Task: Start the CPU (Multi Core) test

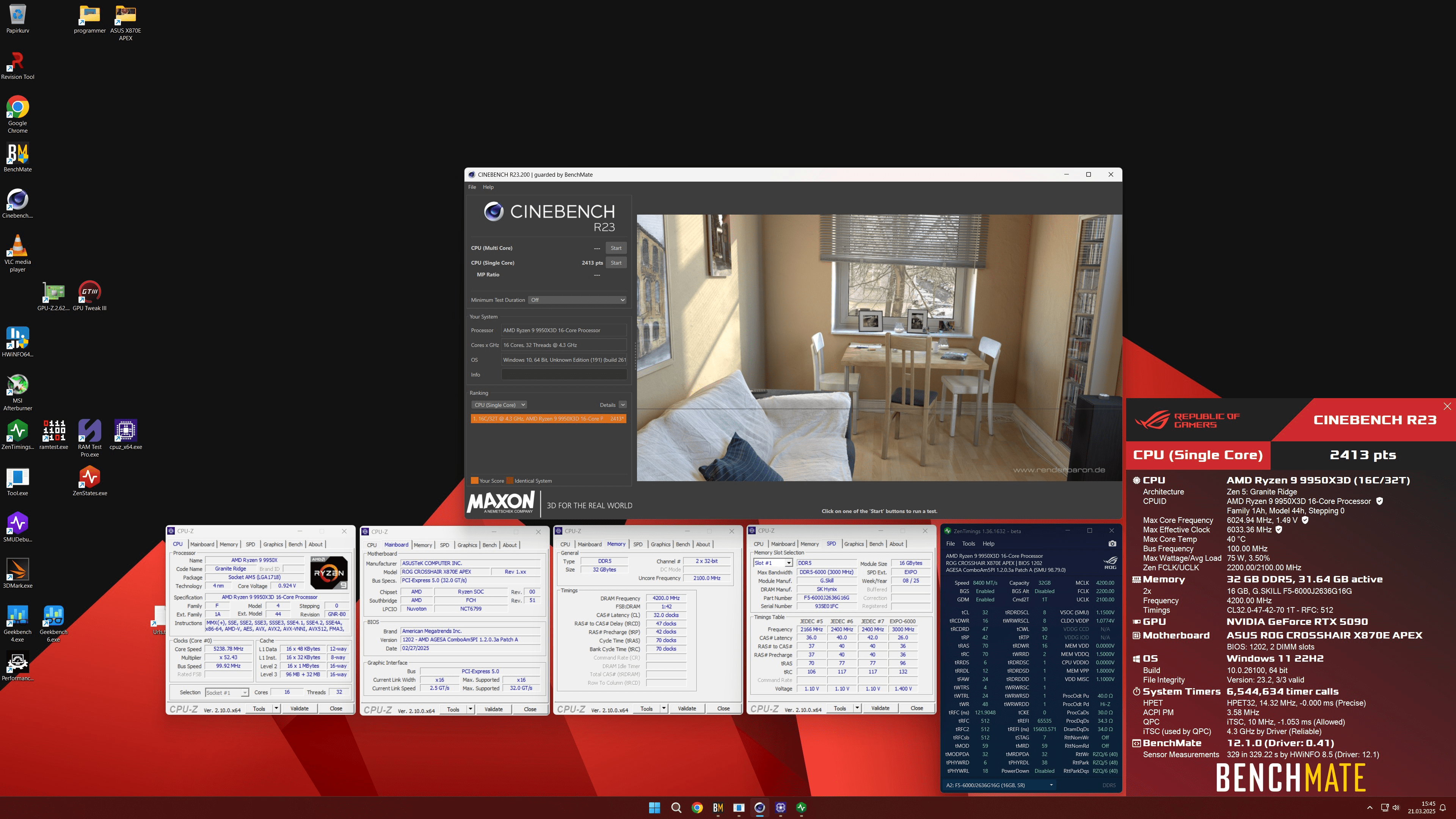Action: [615, 248]
